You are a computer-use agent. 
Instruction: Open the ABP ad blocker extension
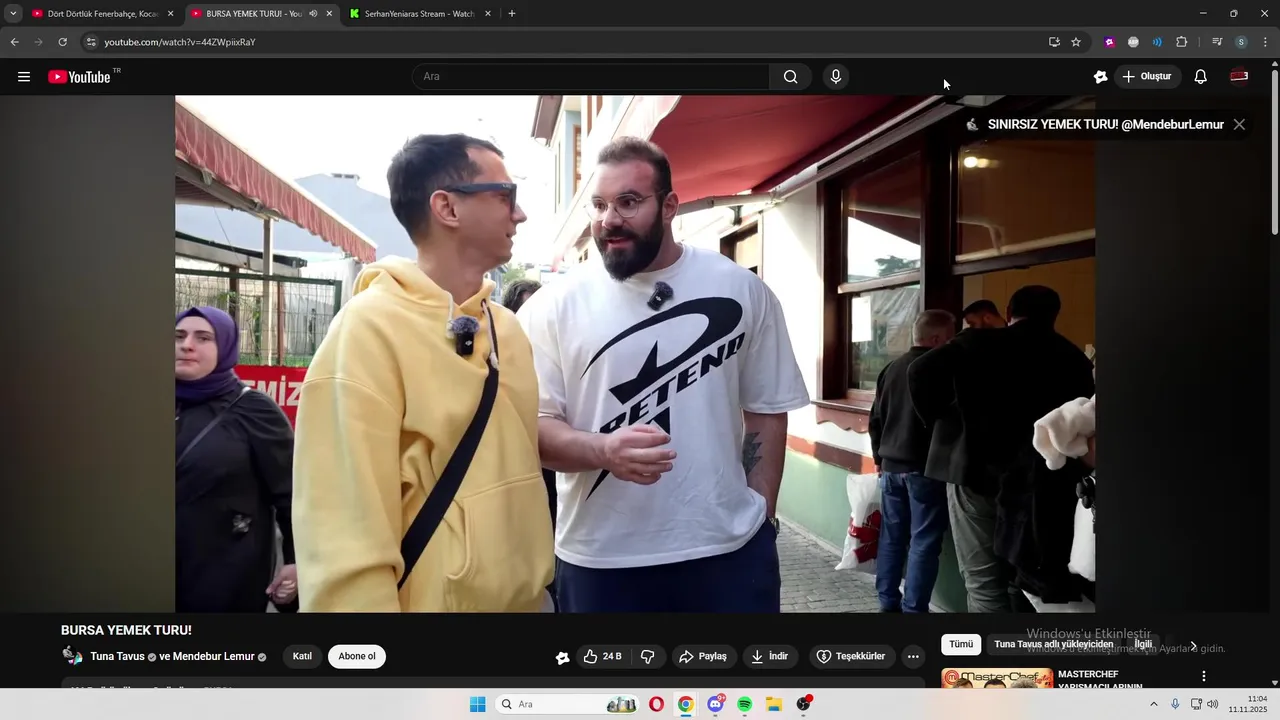pos(1133,42)
